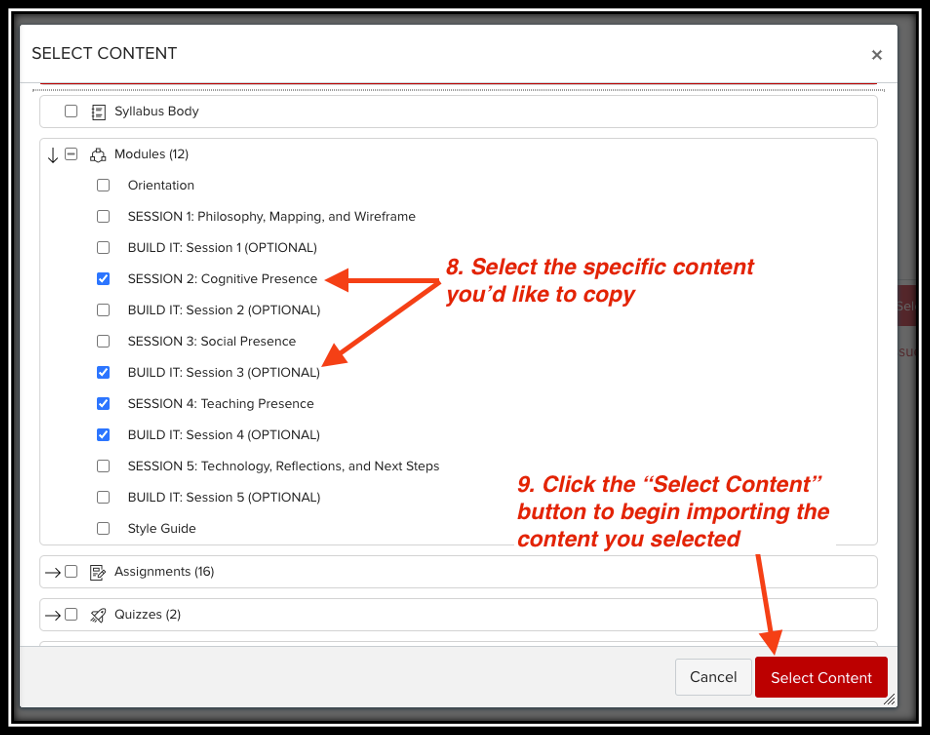Expand the Quizzes (2) section arrow
Screen dimensions: 930x736
point(53,616)
